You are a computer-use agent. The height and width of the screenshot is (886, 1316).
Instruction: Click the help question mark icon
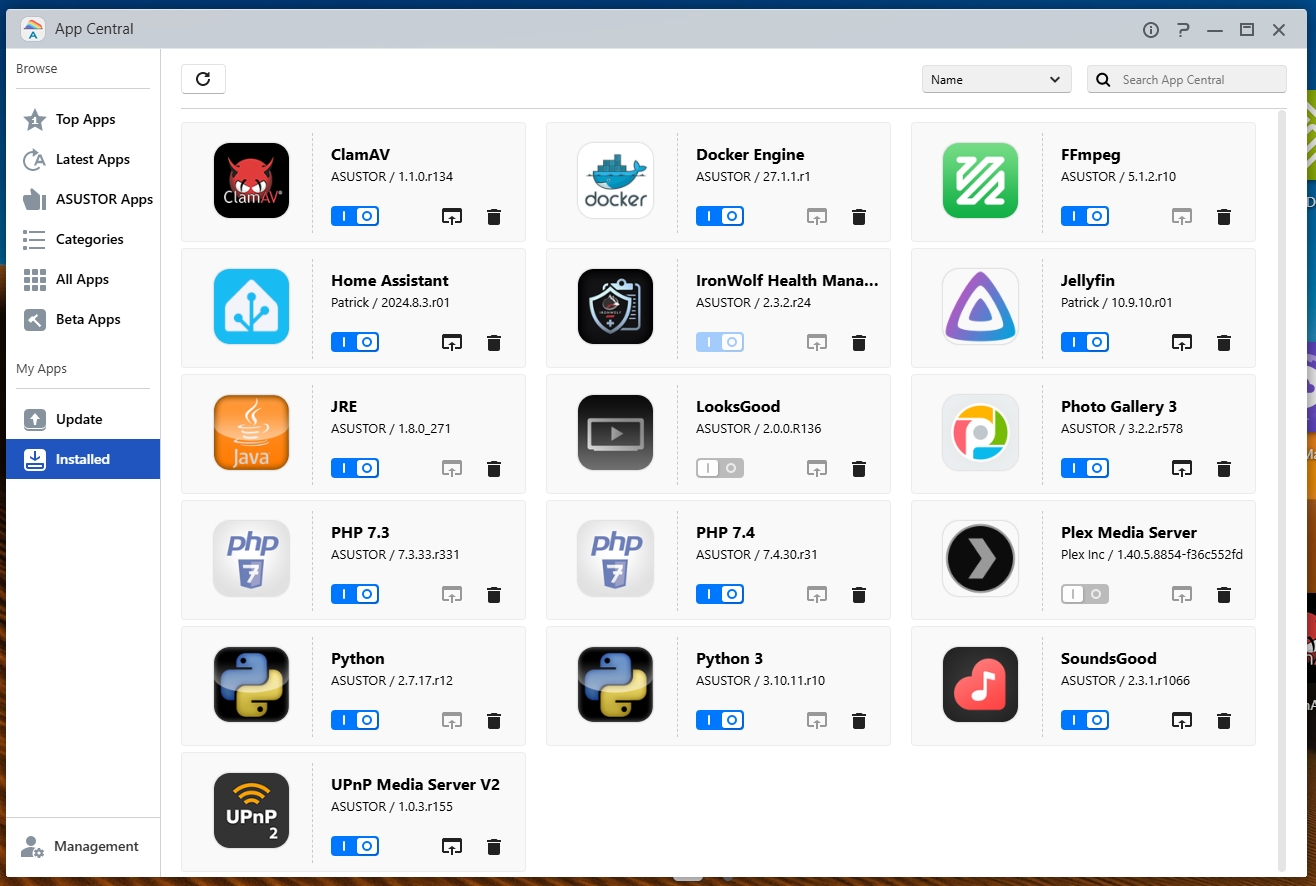pyautogui.click(x=1183, y=30)
